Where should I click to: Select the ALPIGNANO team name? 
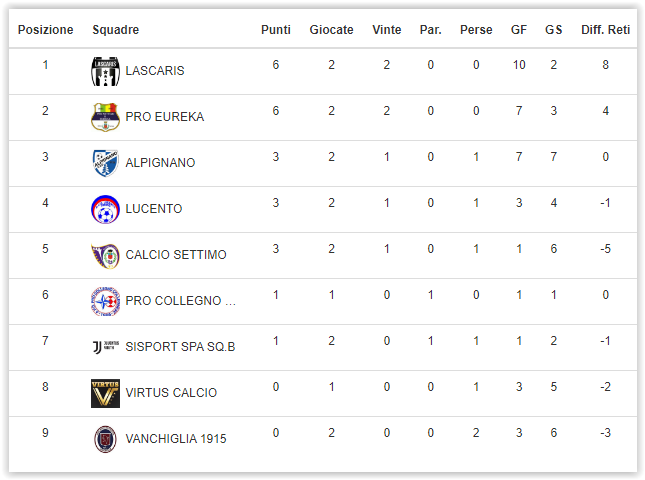coord(160,163)
